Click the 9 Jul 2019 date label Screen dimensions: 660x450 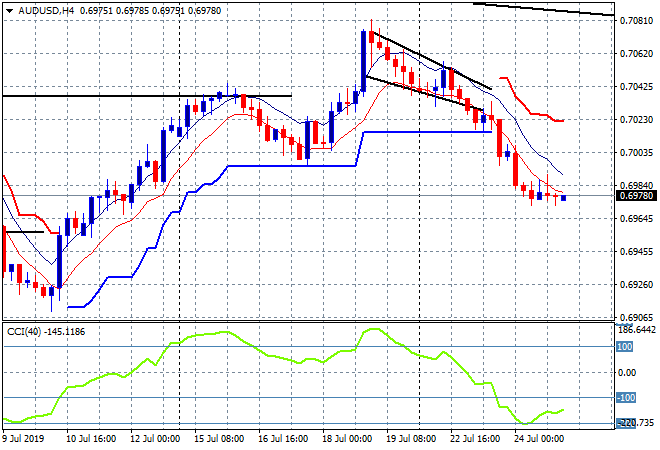pos(24,439)
